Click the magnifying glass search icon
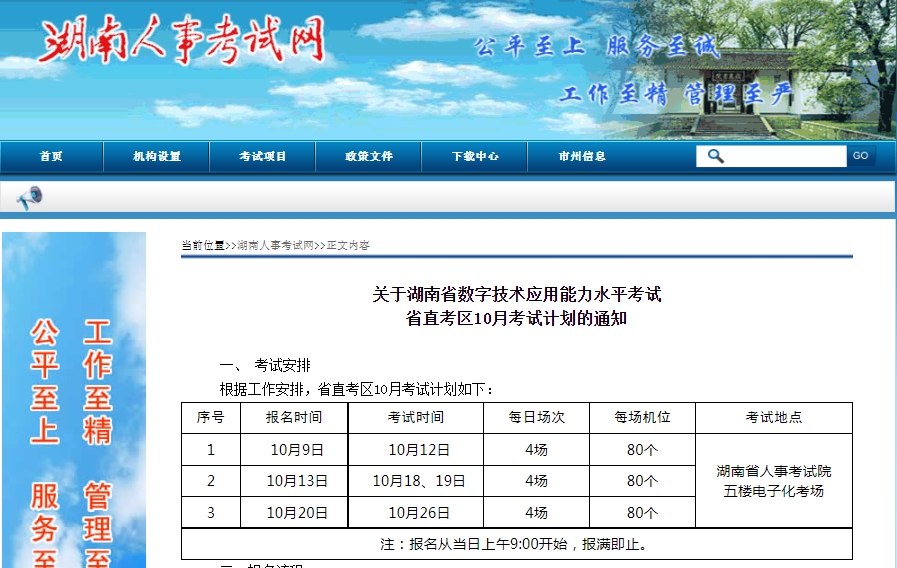Viewport: 897px width, 568px height. pos(715,156)
